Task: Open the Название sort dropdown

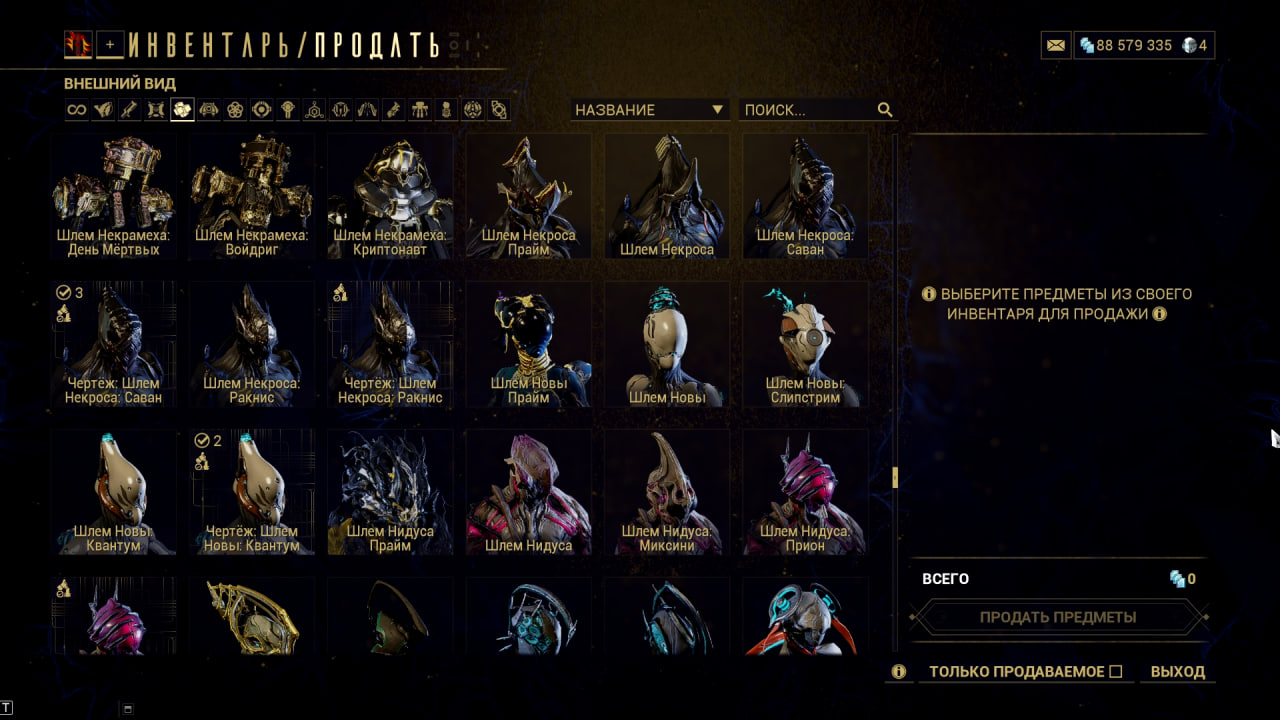Action: click(x=649, y=110)
